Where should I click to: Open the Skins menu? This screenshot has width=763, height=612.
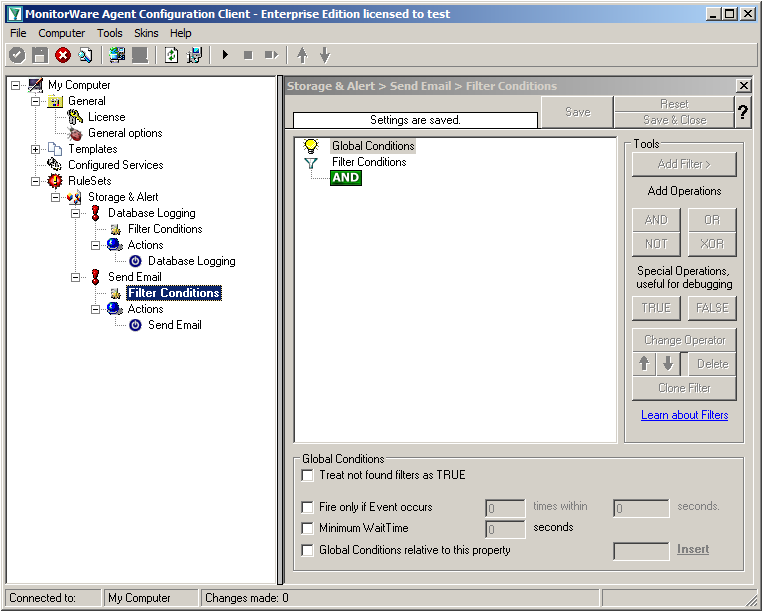tap(146, 33)
